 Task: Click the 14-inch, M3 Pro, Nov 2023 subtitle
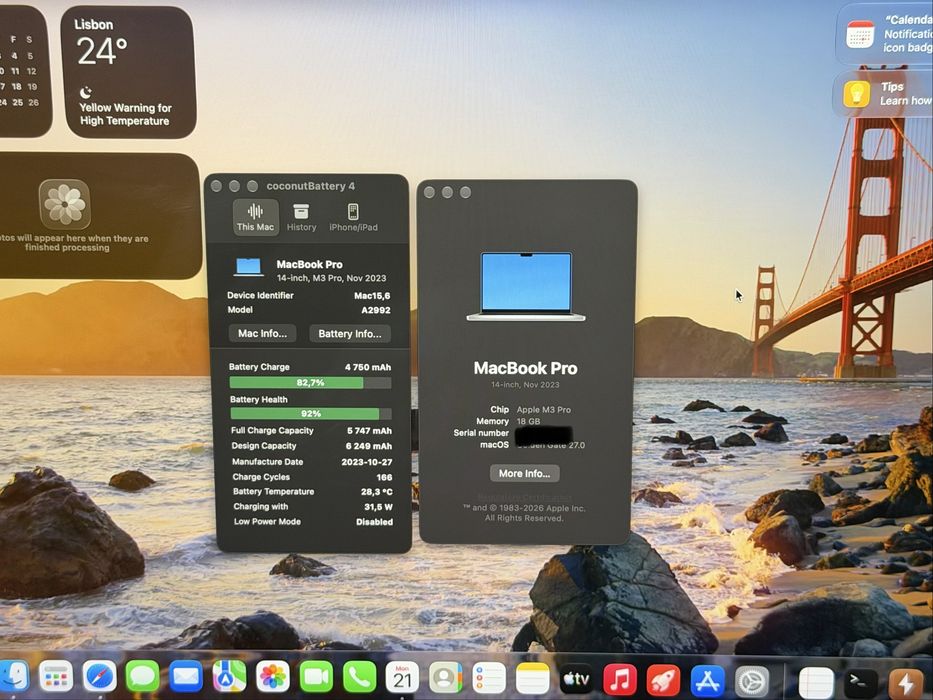point(331,278)
